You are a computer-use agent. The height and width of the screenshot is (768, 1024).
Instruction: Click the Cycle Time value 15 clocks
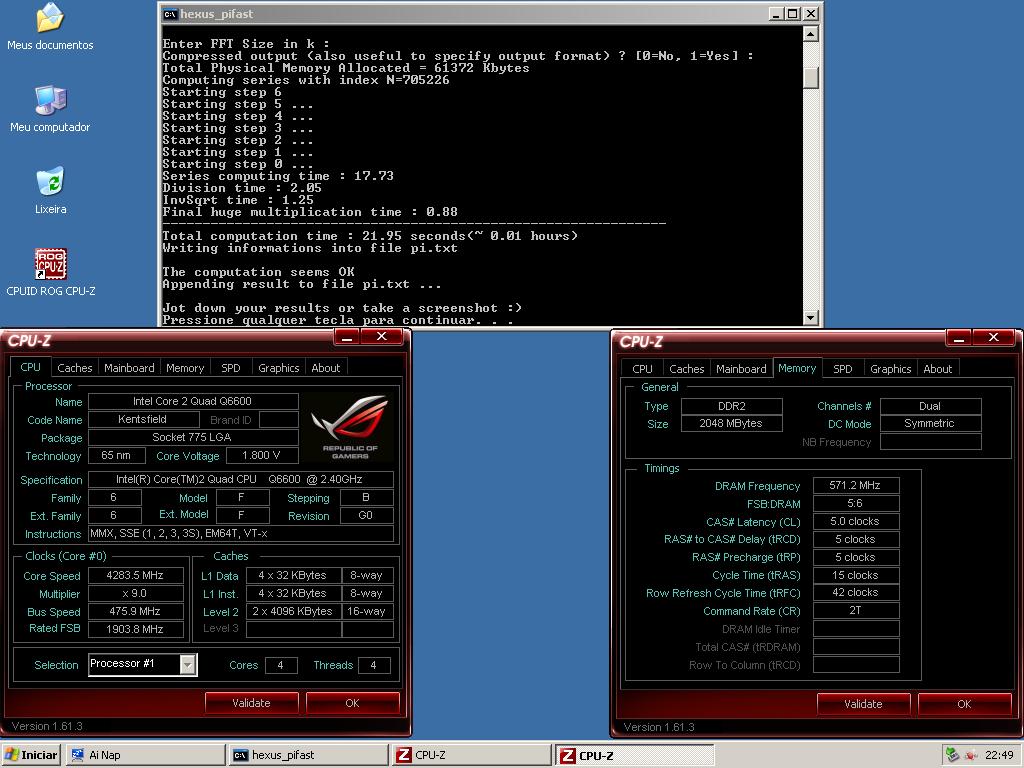click(x=856, y=575)
